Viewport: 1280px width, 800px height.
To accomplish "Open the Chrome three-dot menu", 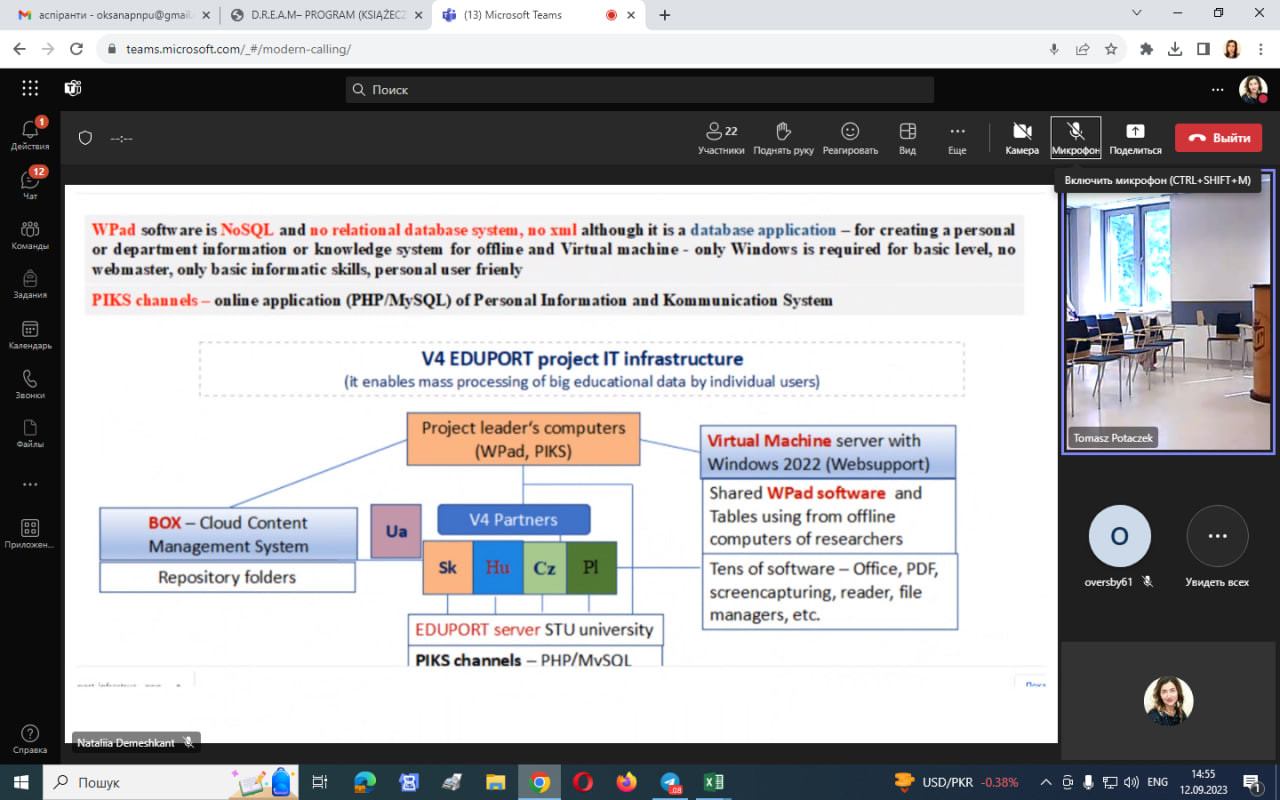I will 1260,49.
